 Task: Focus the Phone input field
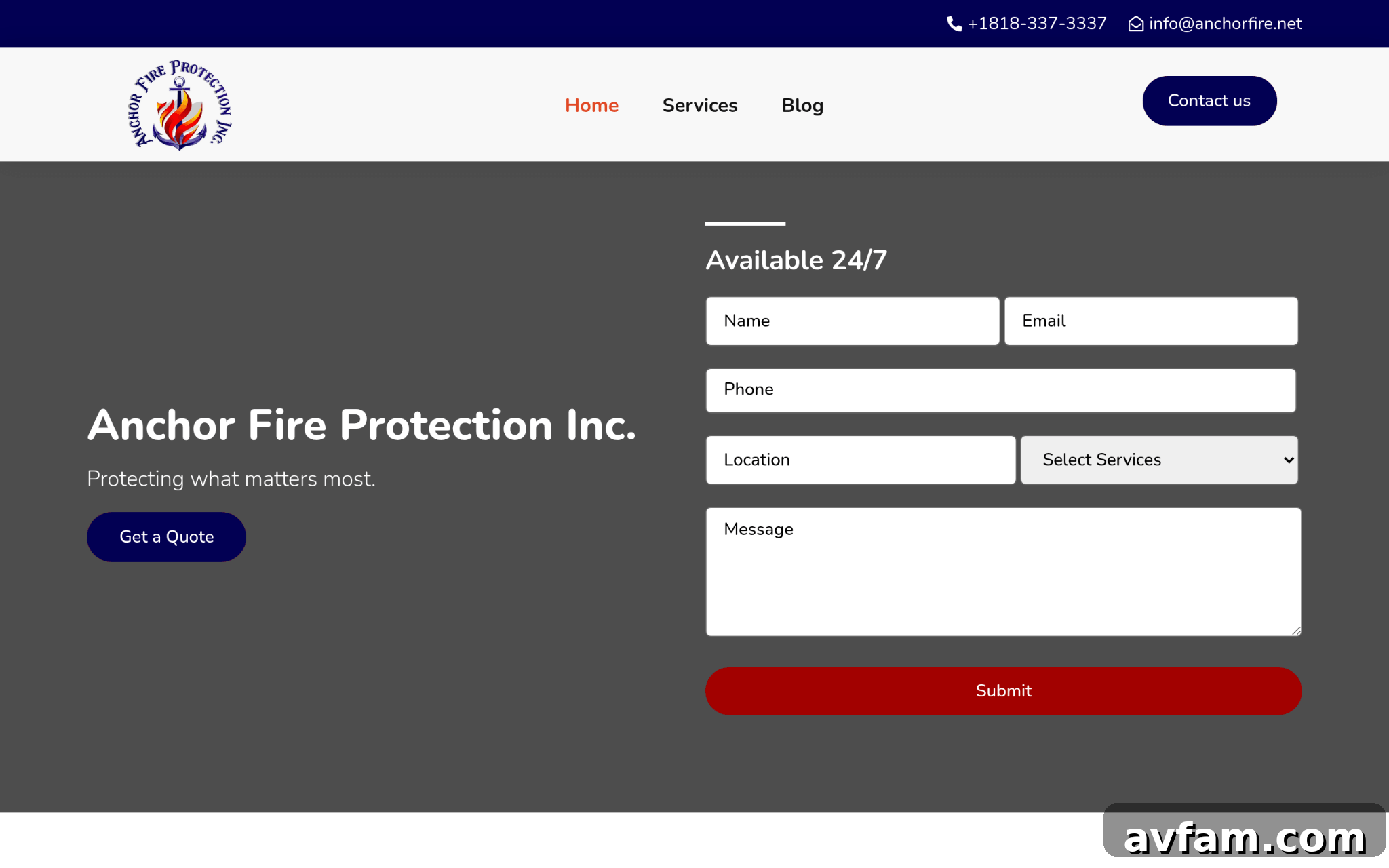(1000, 390)
